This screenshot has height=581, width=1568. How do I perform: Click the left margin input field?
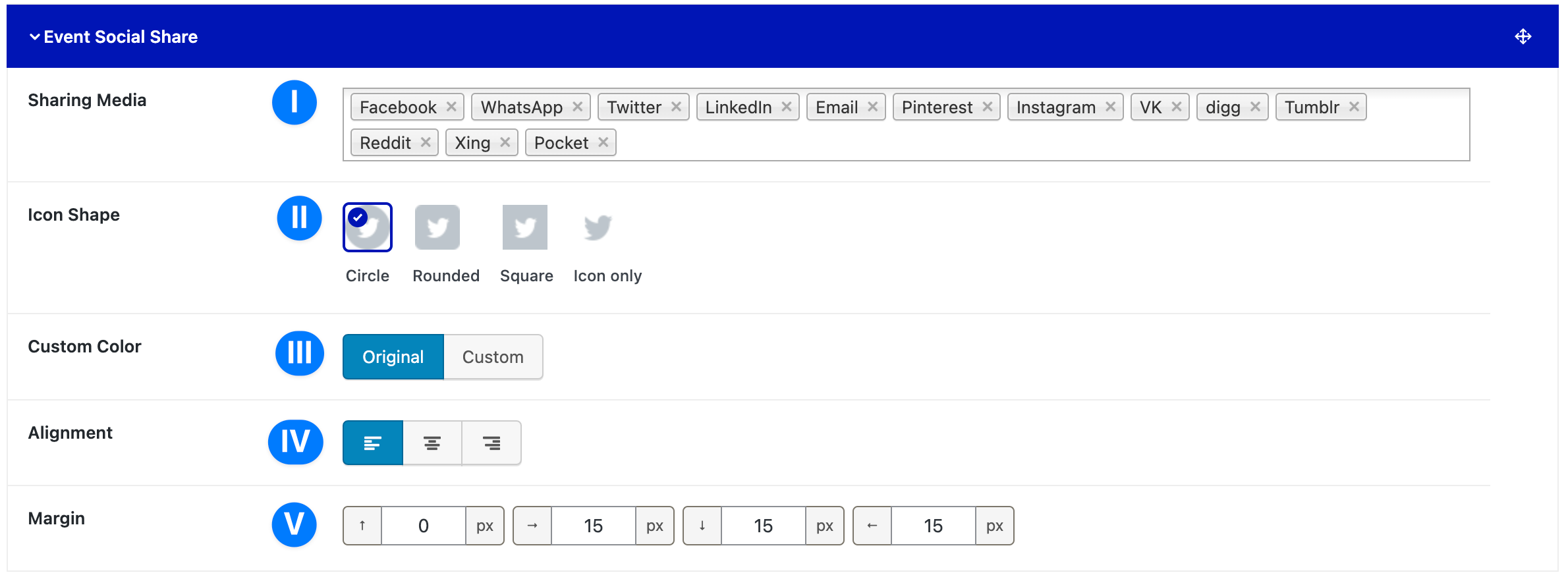click(x=934, y=526)
